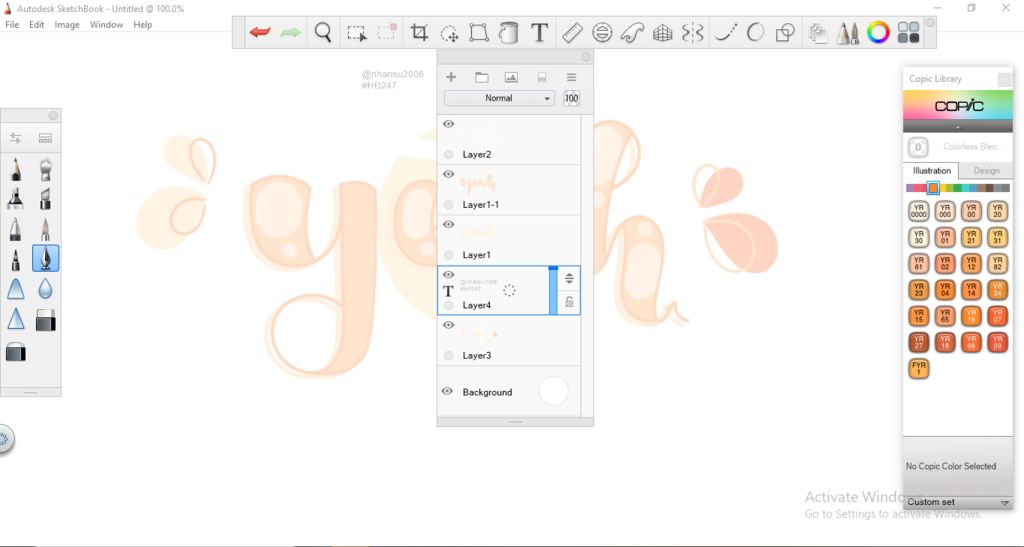The height and width of the screenshot is (547, 1024).
Task: Select the airbrush in brush palette
Action: (x=45, y=169)
